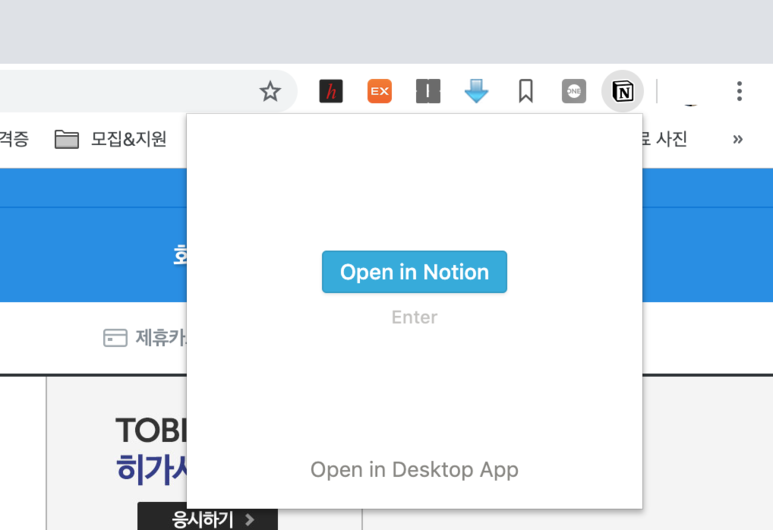Open the 모집&지원 bookmarks folder
Screen dimensions: 773x530
[110, 139]
